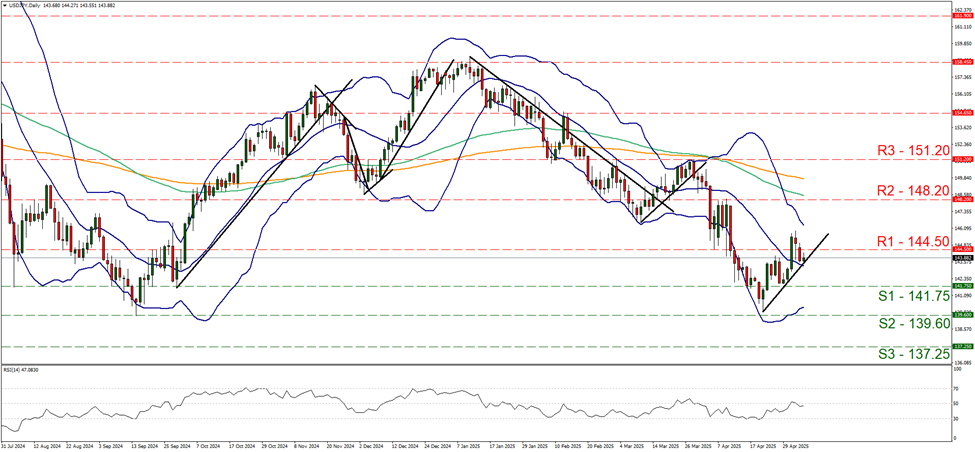
Task: Select the red 148.200 price tag on axis
Action: click(x=961, y=199)
